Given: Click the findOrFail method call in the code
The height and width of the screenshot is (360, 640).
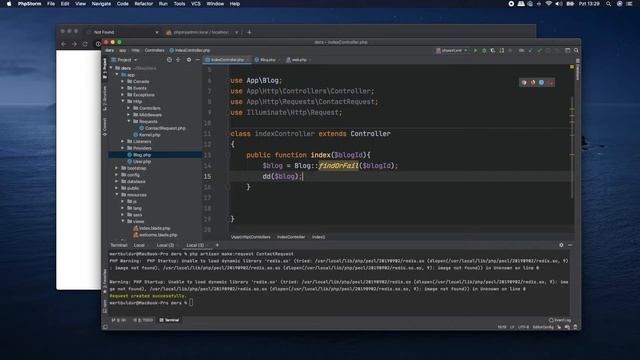Looking at the screenshot, I should [x=338, y=166].
